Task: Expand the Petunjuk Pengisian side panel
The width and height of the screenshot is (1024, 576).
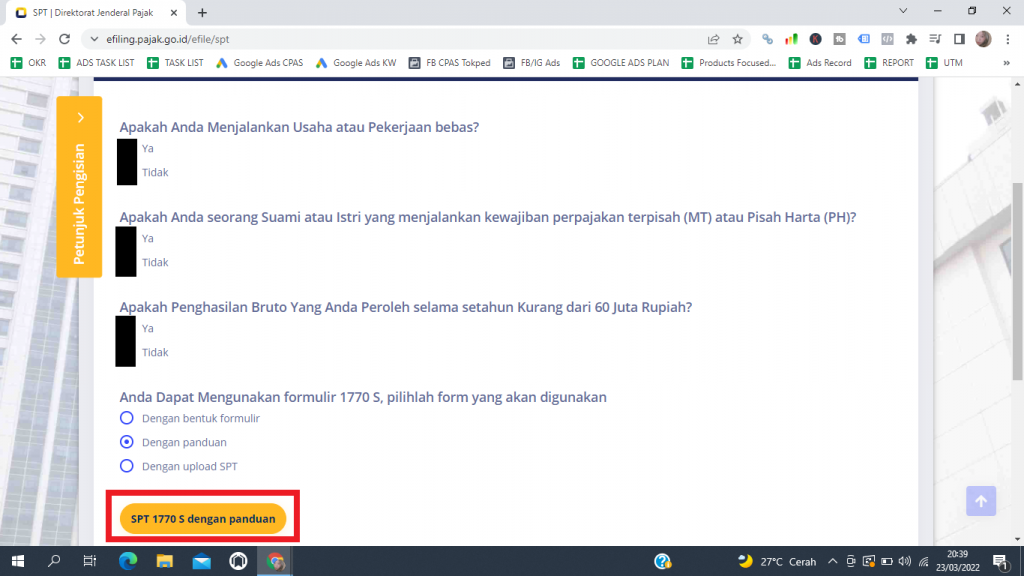Action: (x=80, y=186)
